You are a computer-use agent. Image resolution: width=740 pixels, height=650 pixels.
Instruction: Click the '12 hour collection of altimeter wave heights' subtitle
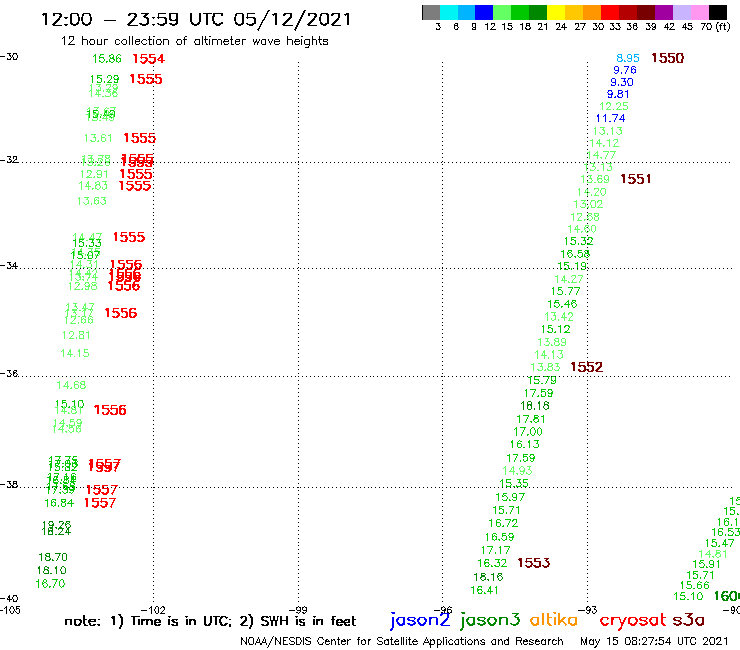(x=194, y=41)
